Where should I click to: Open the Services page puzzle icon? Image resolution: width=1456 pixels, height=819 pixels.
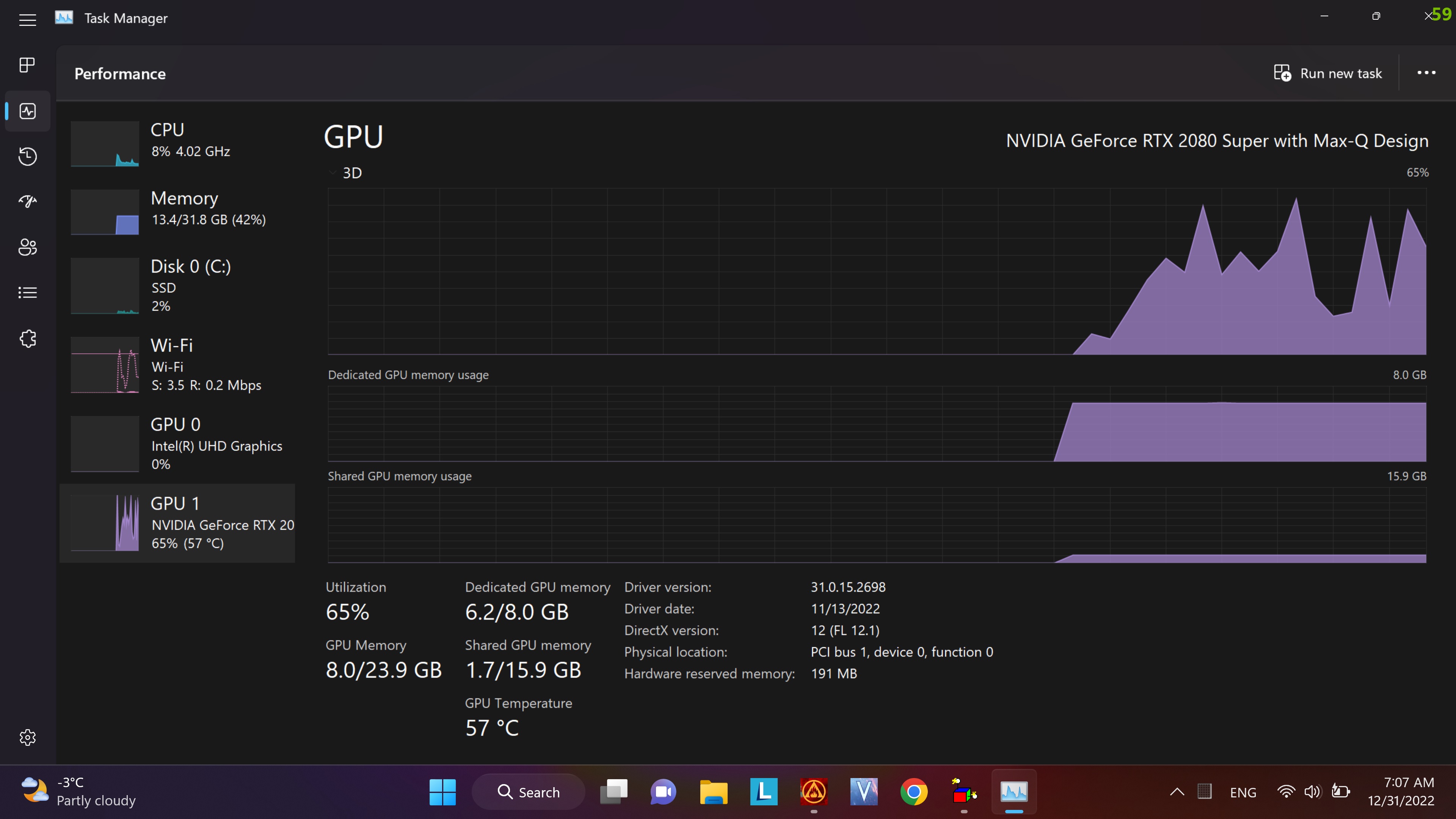tap(27, 339)
